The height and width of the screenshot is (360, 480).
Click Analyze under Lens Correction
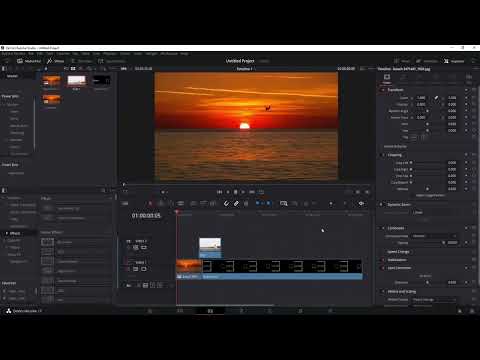pos(425,276)
